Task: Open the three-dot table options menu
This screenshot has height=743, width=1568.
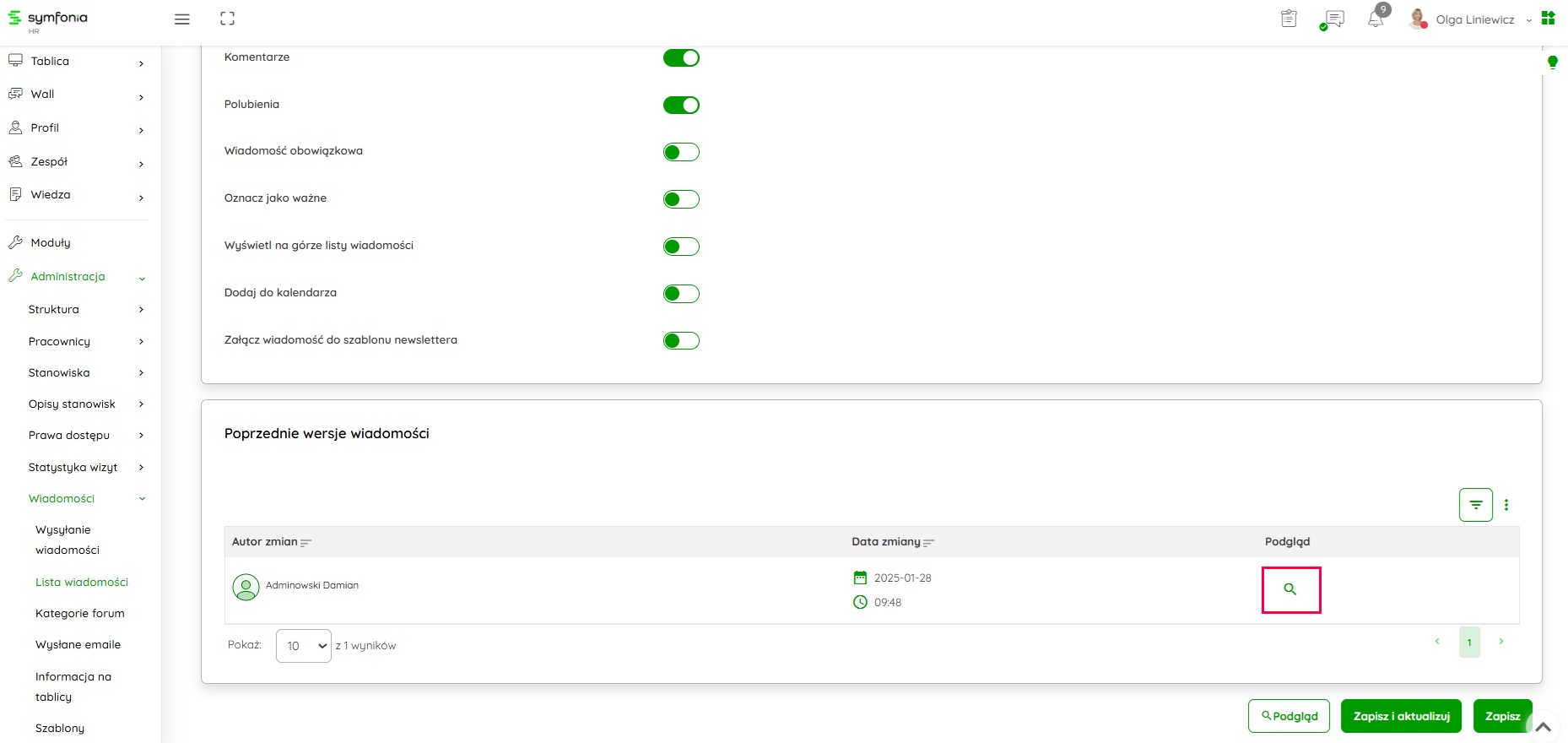Action: tap(1506, 505)
